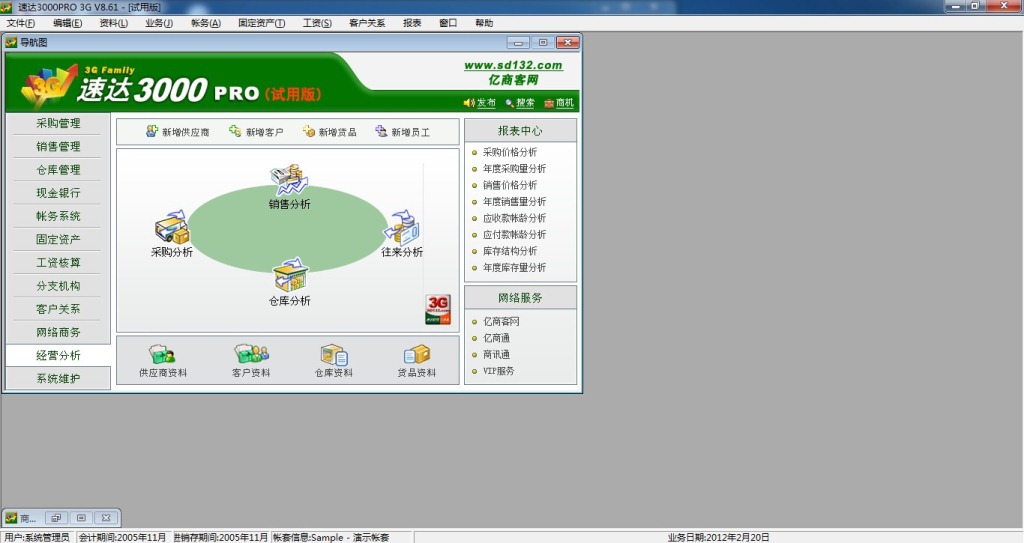The image size is (1024, 543).
Task: Select 网络商务 in the sidebar
Action: coord(58,332)
